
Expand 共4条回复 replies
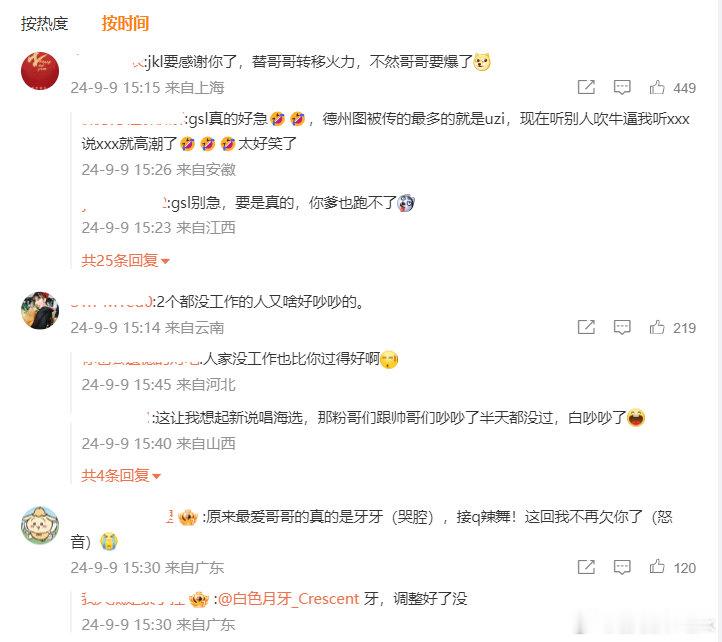click(x=121, y=475)
